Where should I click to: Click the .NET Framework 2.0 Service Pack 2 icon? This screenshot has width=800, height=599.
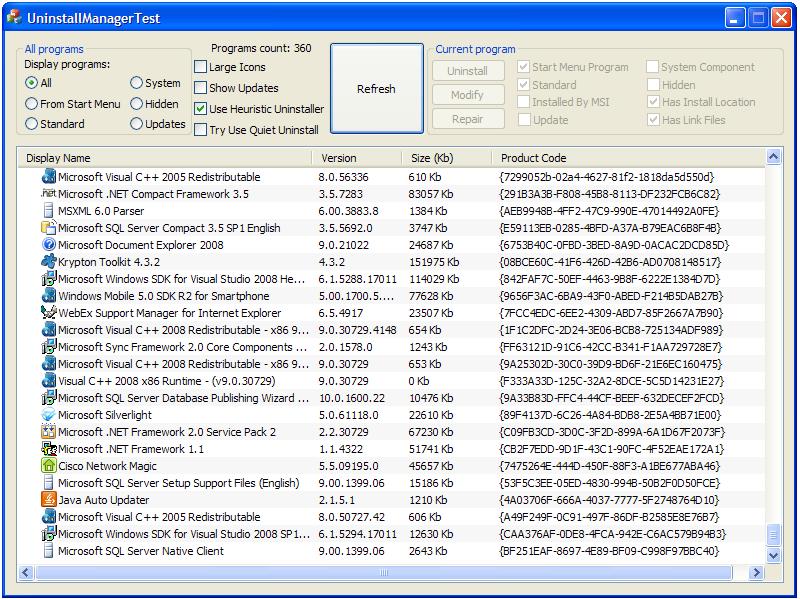coord(48,432)
